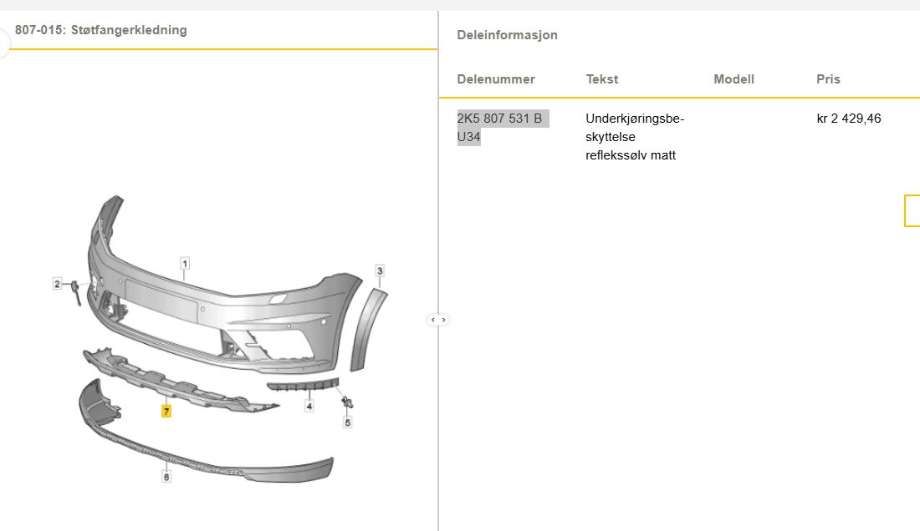920x531 pixels.
Task: Click part number 2K5 807 531 B U34
Action: pyautogui.click(x=503, y=127)
